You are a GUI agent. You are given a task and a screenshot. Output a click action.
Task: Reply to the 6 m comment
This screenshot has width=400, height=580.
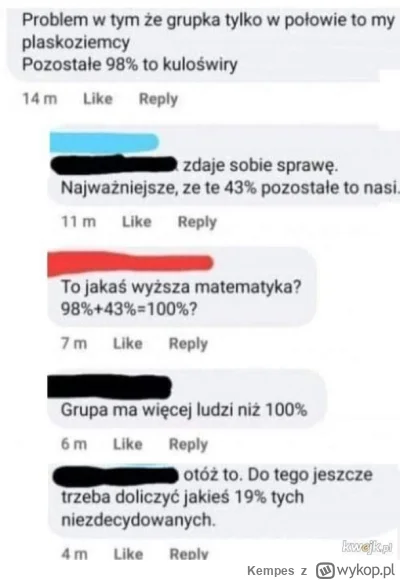(188, 444)
